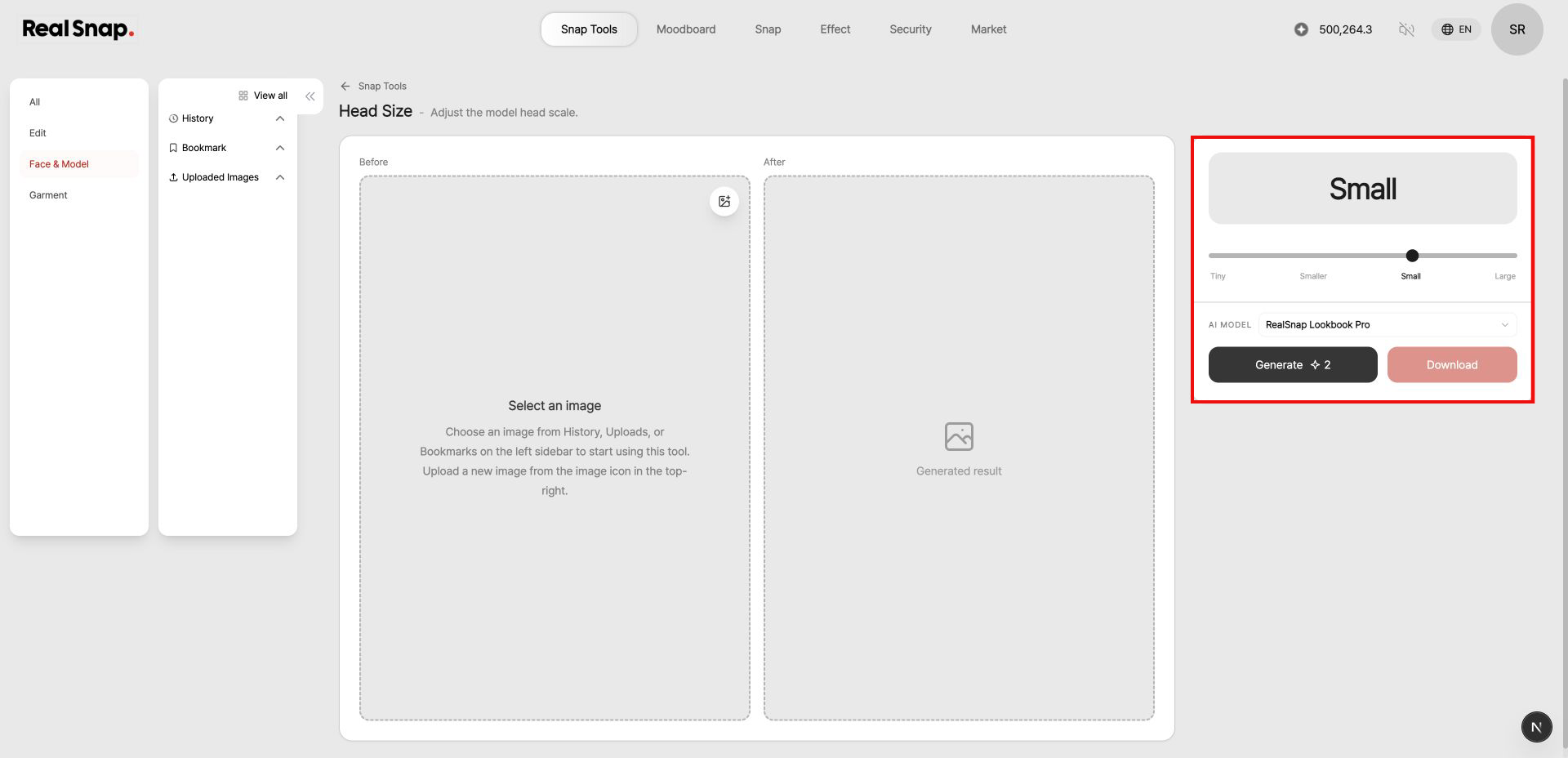Collapse the Uploaded Images section
Screen dimensions: 1568x758
pos(280,177)
